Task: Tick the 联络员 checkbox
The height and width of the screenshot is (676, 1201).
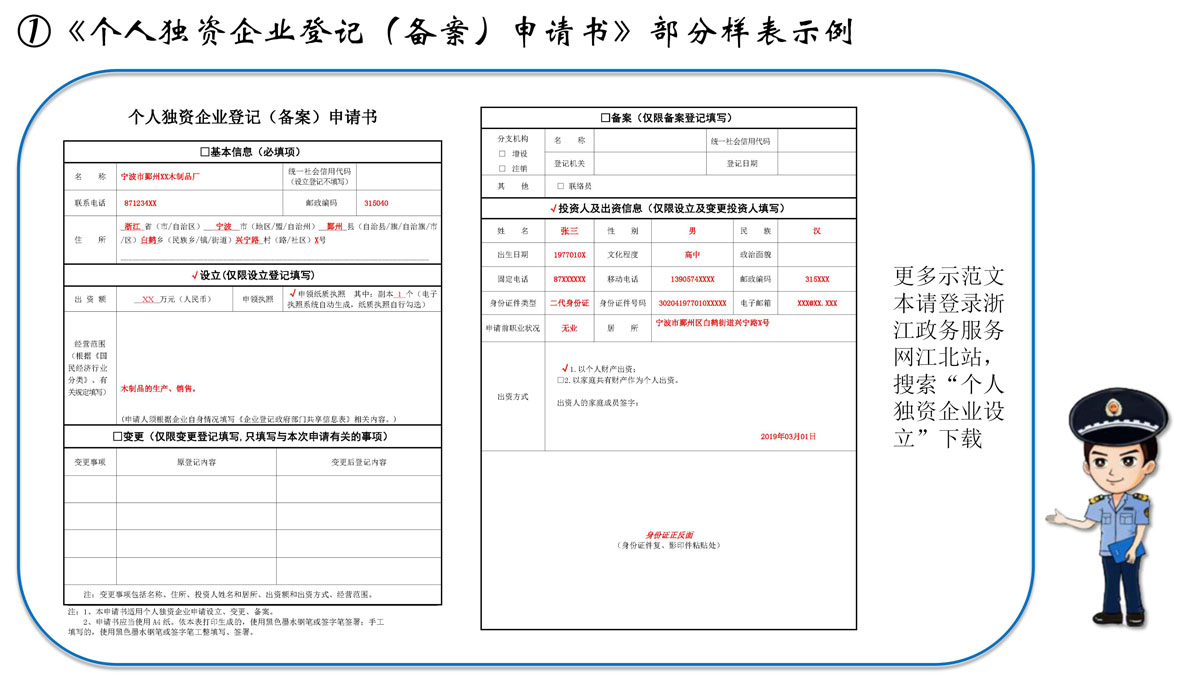Action: [x=560, y=187]
